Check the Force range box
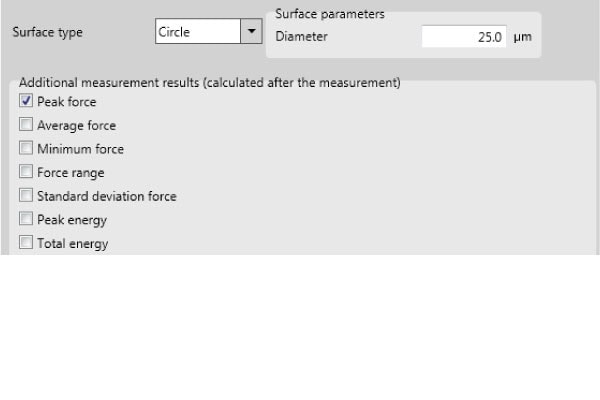Viewport: 600px width, 400px height. [x=26, y=173]
